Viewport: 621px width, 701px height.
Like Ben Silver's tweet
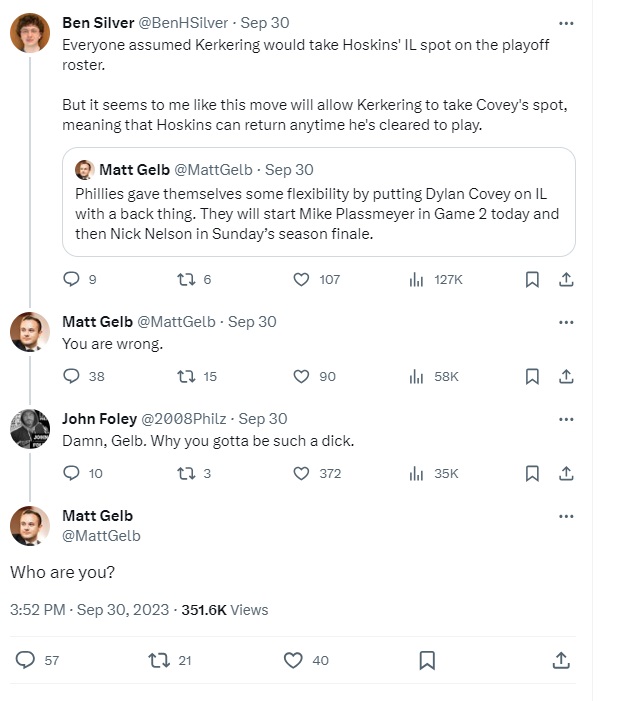301,280
